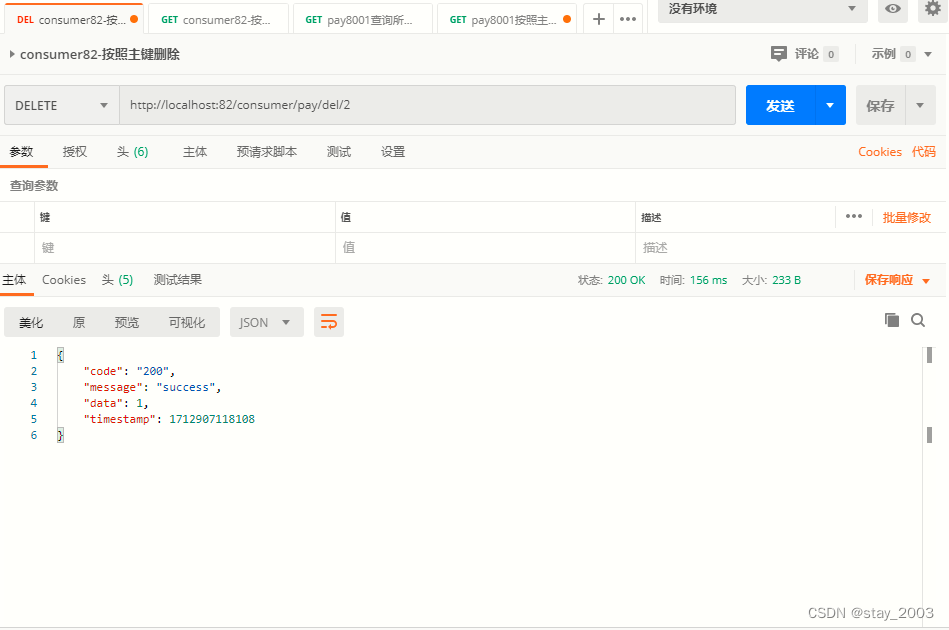Click the request URL input field
949x630 pixels.
(427, 105)
